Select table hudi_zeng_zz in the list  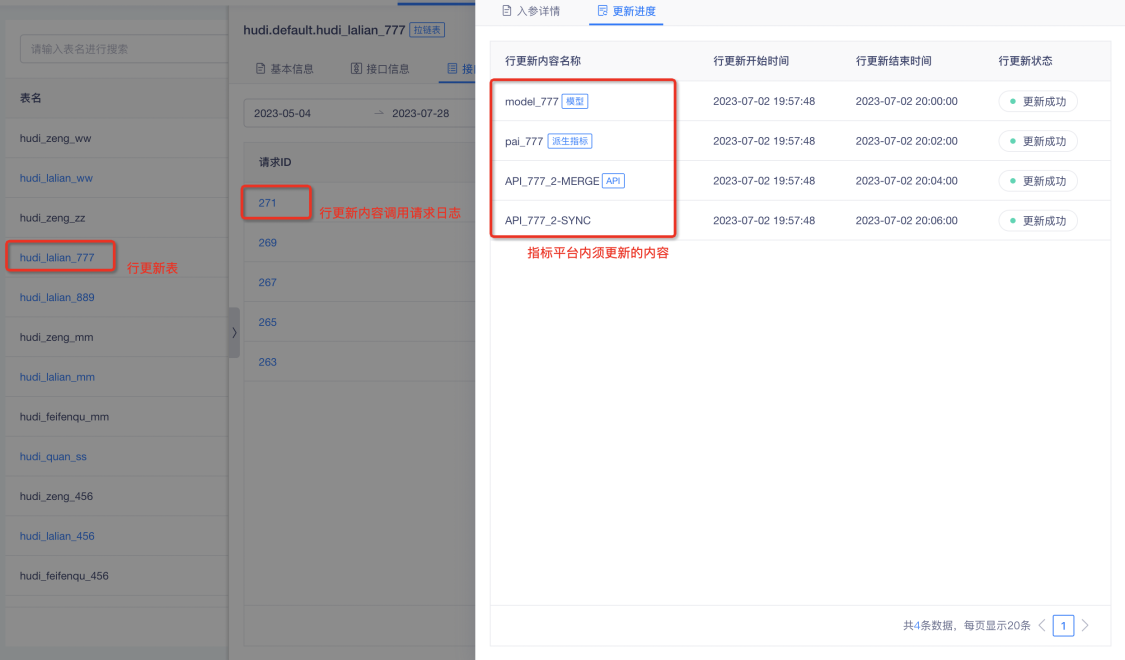[52, 218]
